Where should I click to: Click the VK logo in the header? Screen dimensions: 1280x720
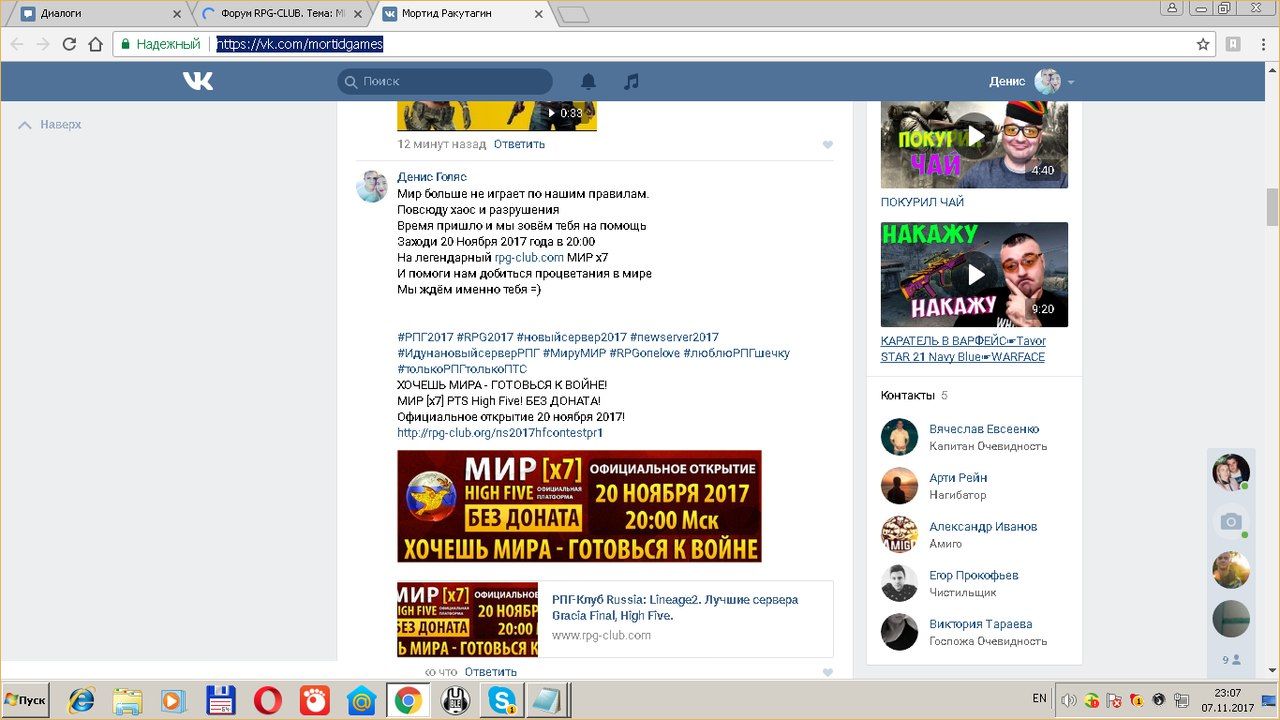coord(198,81)
